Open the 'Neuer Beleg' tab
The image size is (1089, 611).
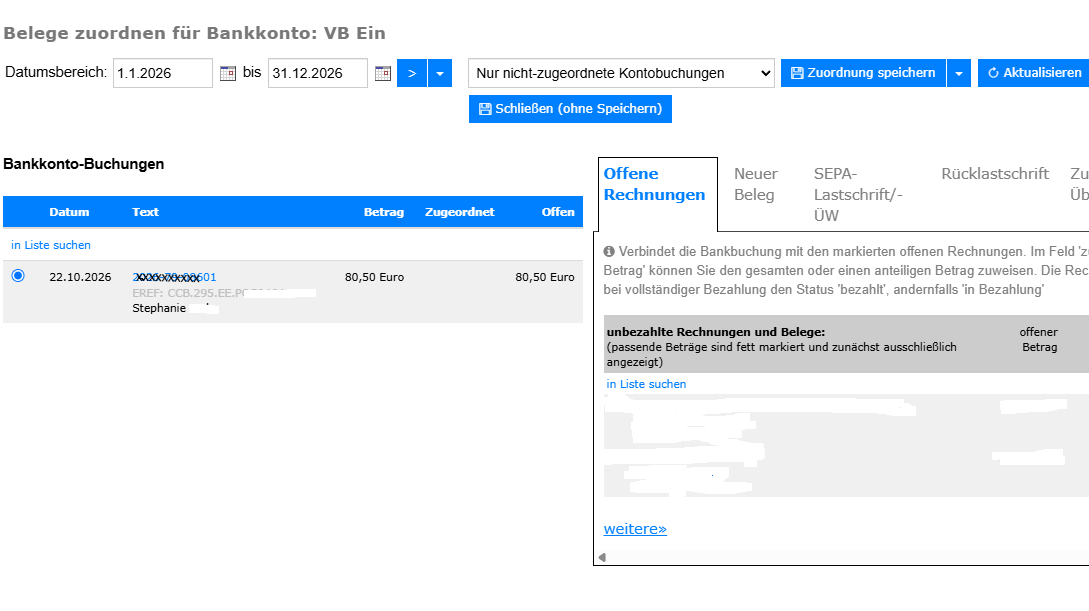(x=756, y=184)
